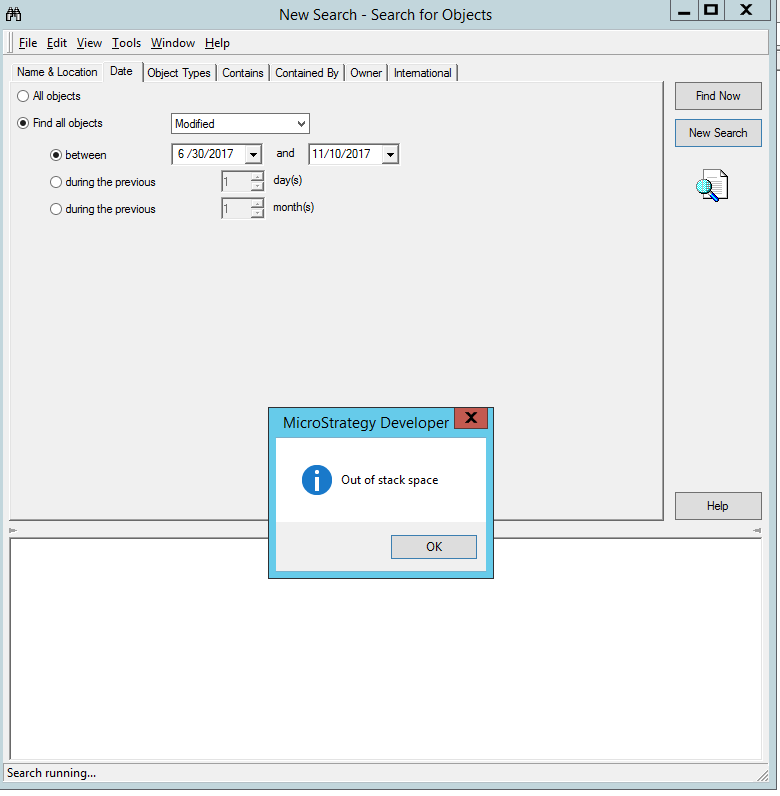Click the binoculars search icon in title bar
Screen dimensions: 780x796
[14, 14]
